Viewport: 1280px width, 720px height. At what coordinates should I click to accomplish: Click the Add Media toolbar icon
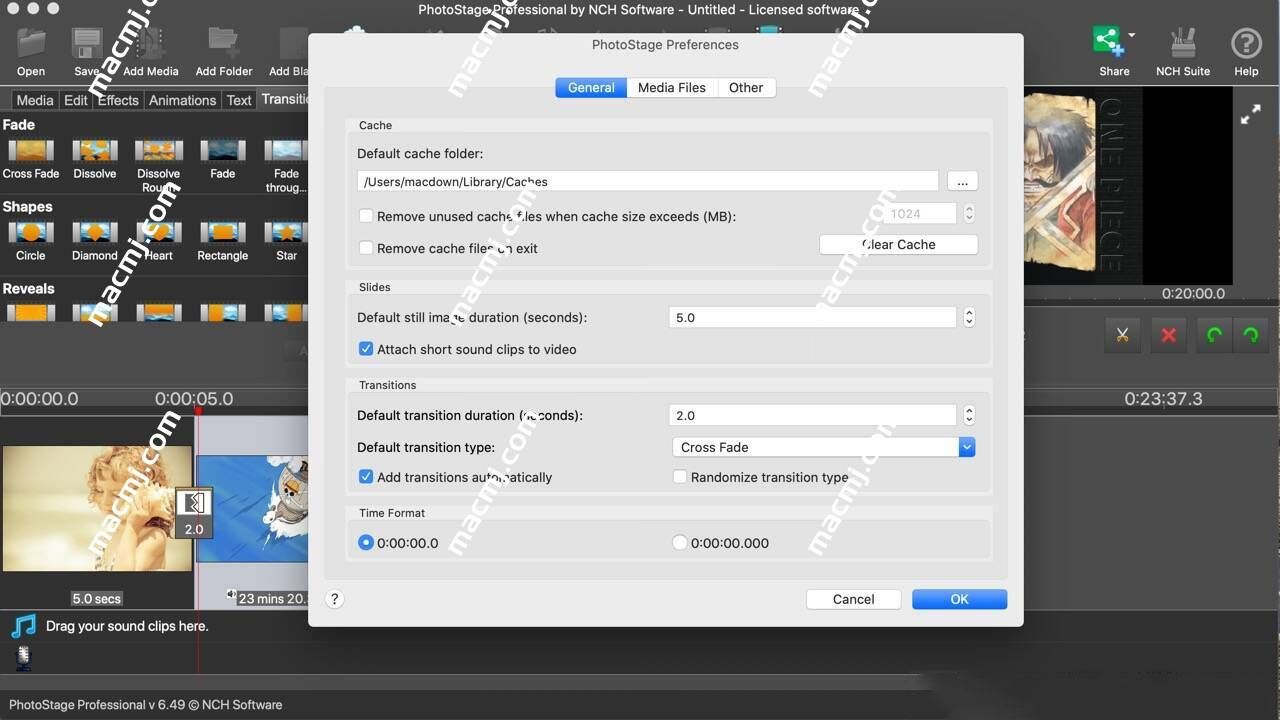[x=151, y=44]
